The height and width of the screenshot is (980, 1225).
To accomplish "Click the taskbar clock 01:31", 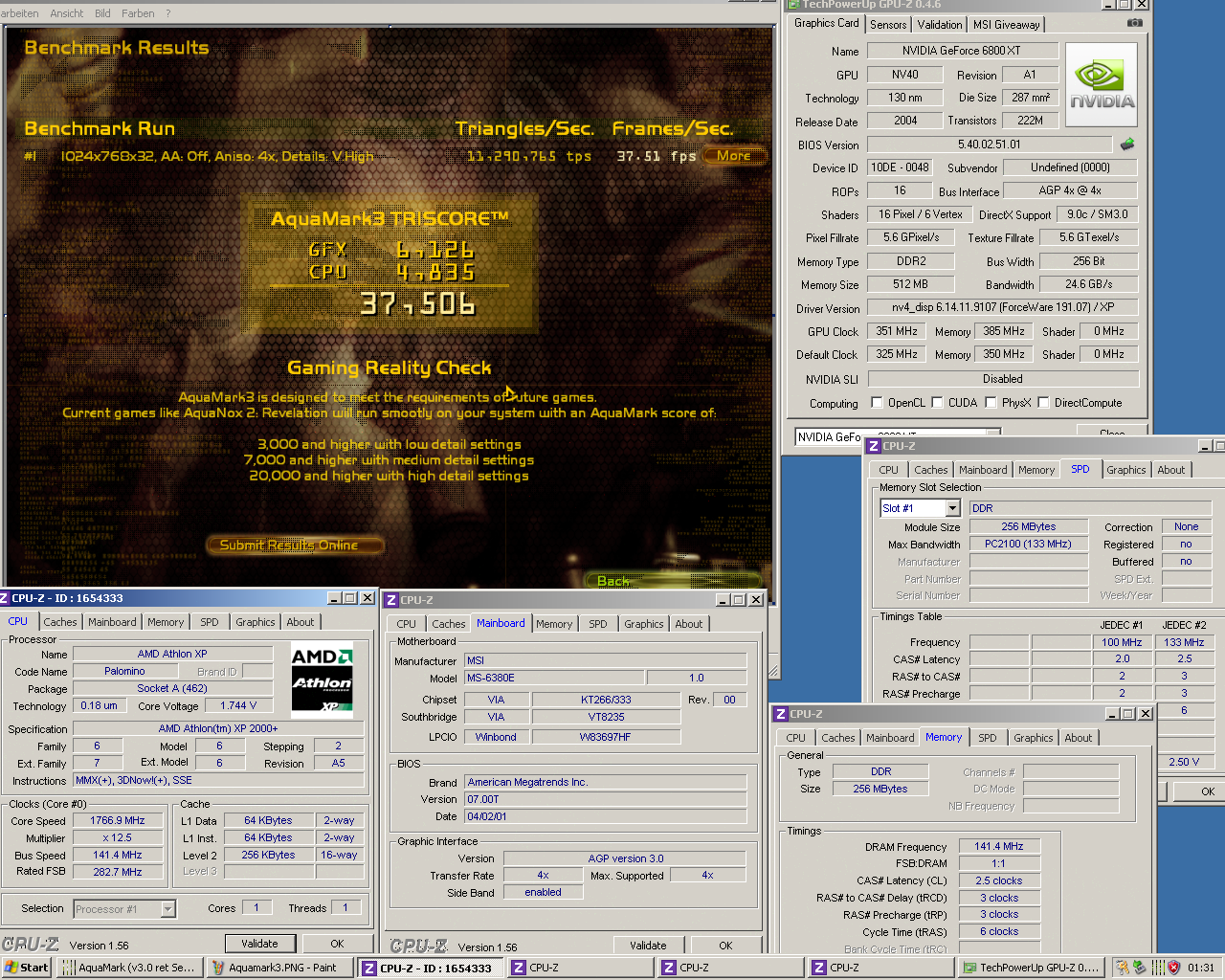I will (x=1201, y=968).
